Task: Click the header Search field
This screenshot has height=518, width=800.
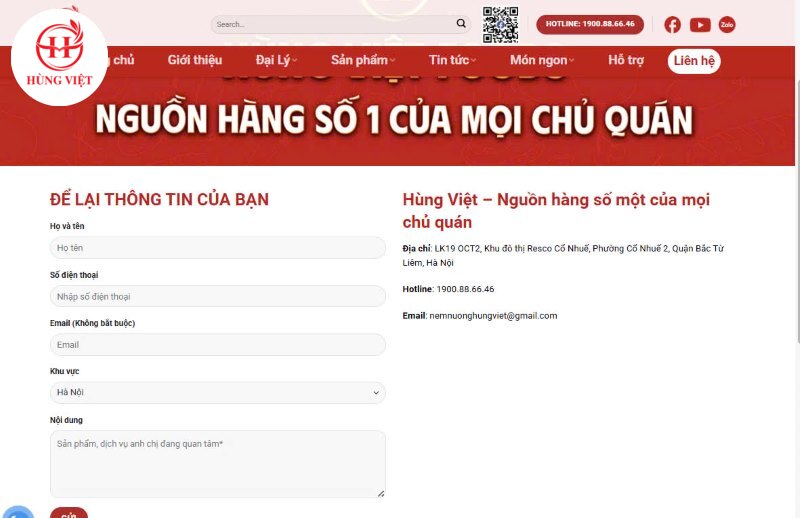Action: (341, 24)
